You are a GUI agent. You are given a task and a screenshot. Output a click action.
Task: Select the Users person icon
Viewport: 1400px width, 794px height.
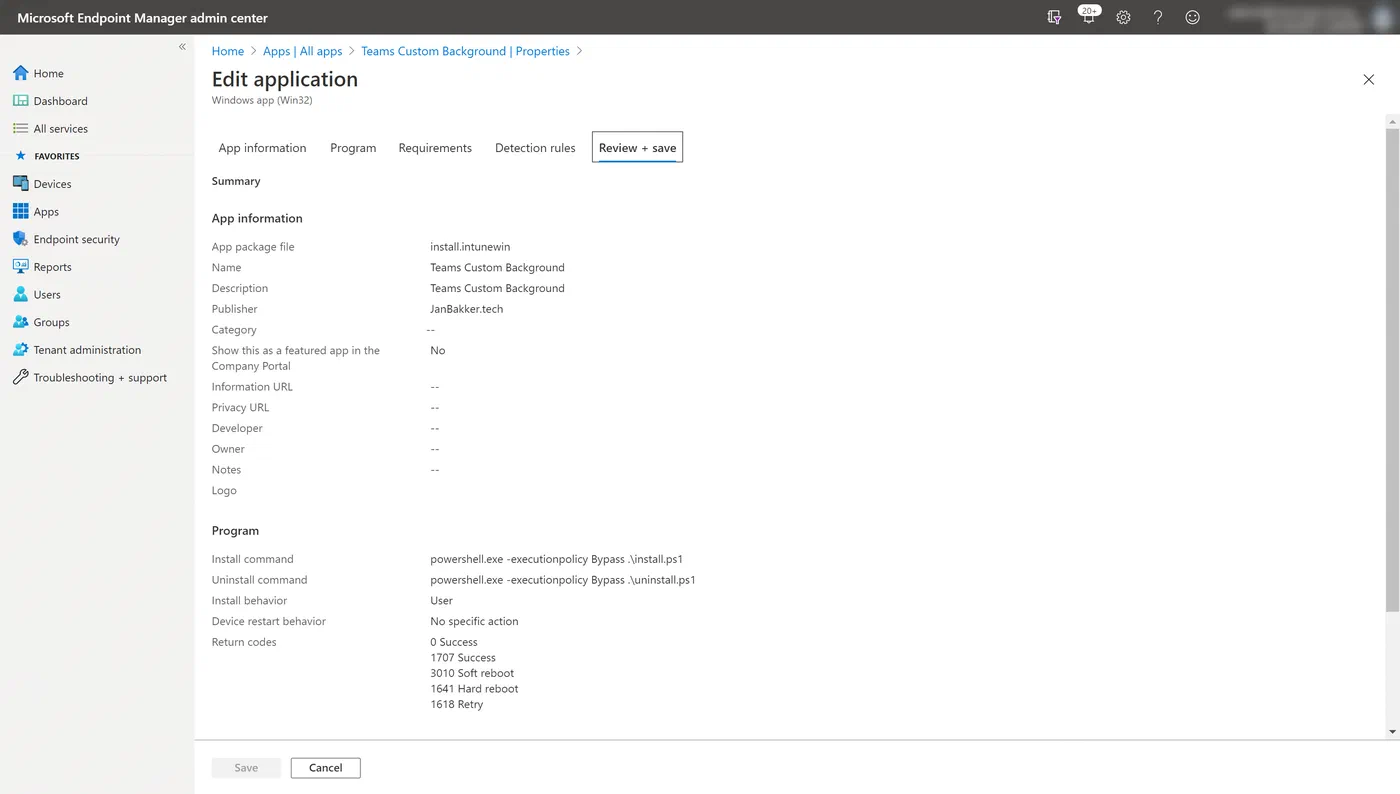20,295
